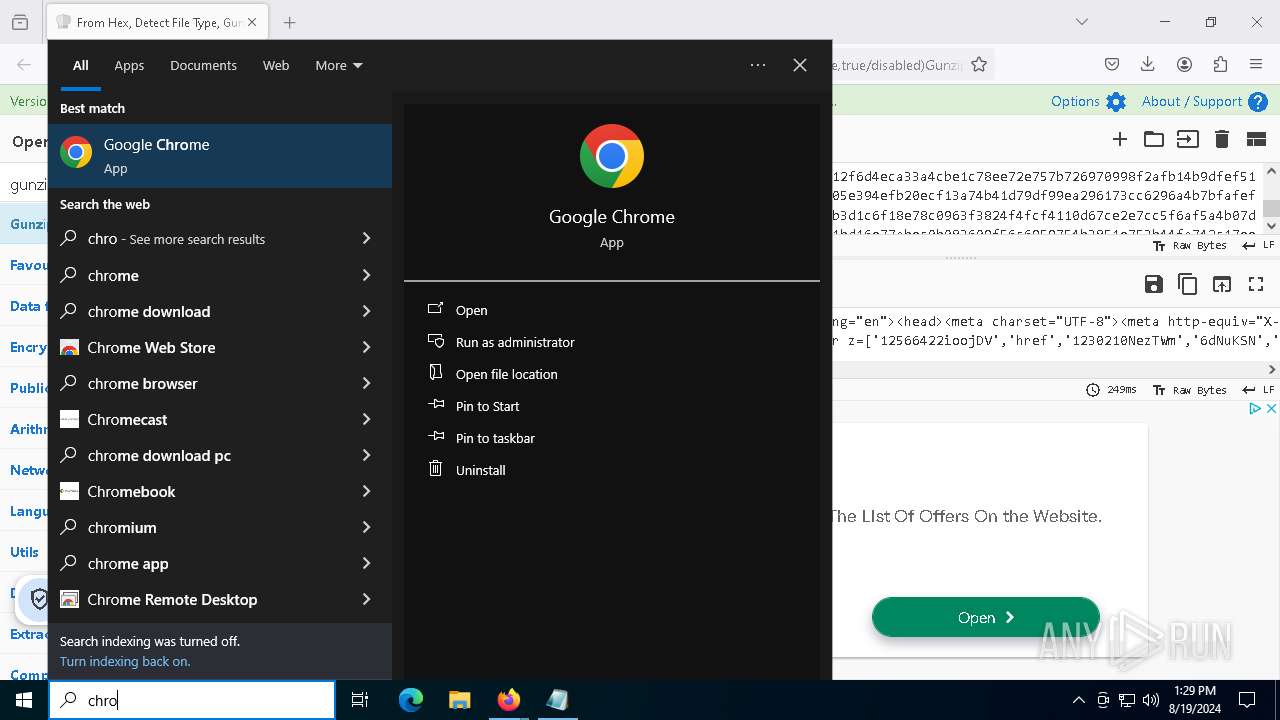
Task: Select the All search filter tab
Action: tap(81, 65)
